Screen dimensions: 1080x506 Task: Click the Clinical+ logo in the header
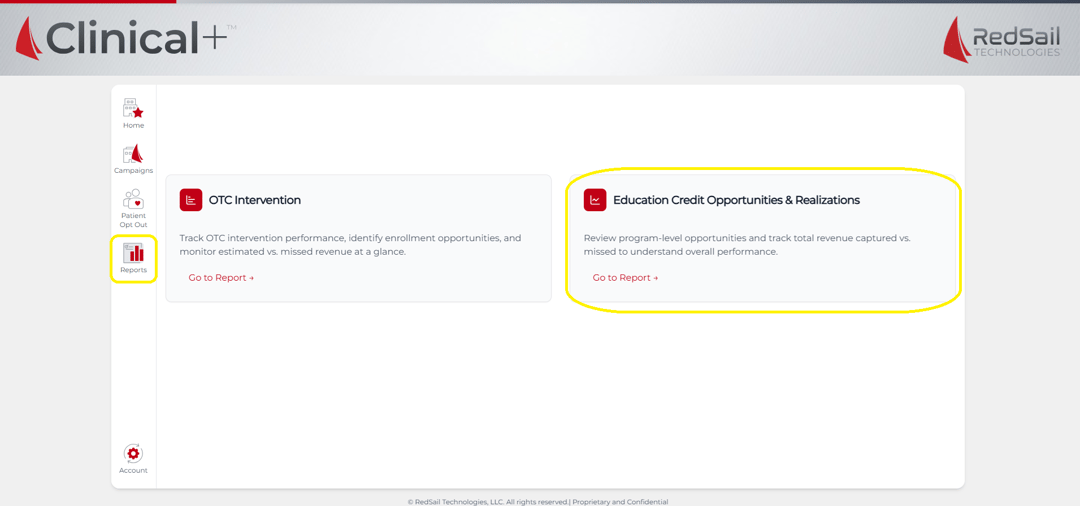coord(125,37)
